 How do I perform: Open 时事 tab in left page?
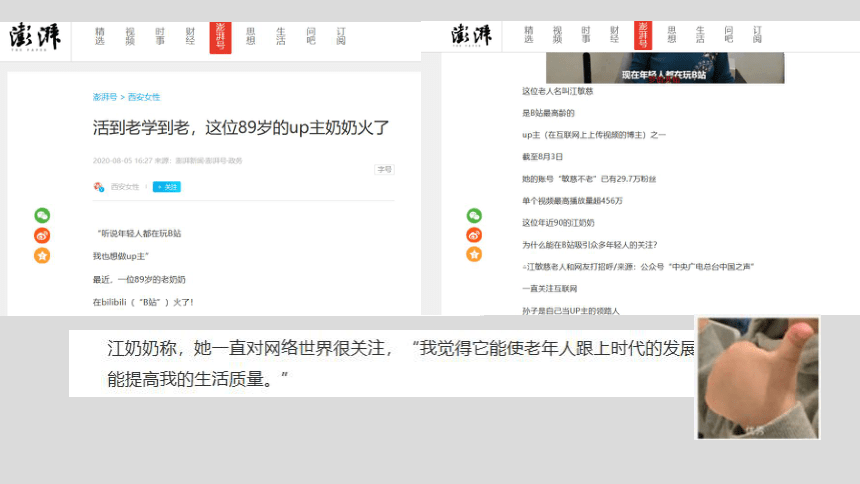(x=160, y=36)
